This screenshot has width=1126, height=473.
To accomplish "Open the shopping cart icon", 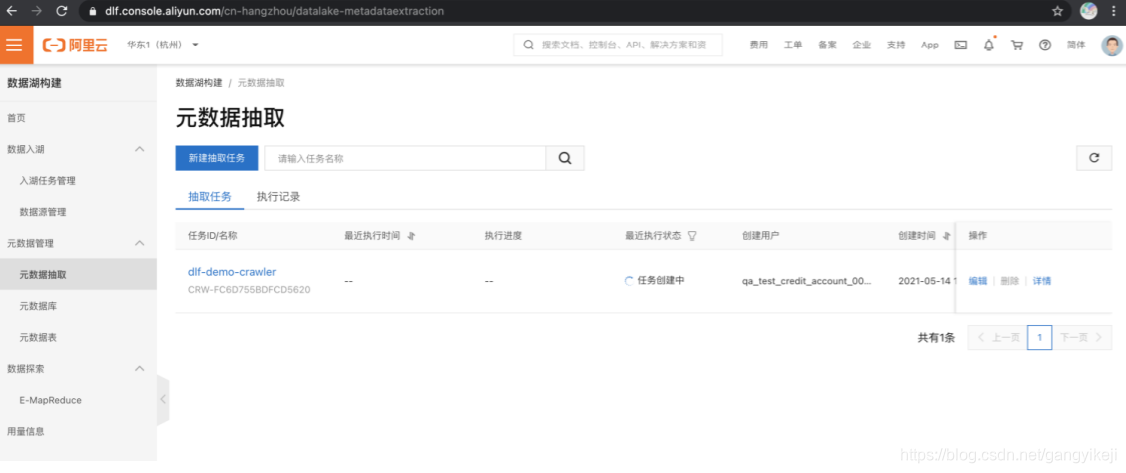I will coord(1017,45).
